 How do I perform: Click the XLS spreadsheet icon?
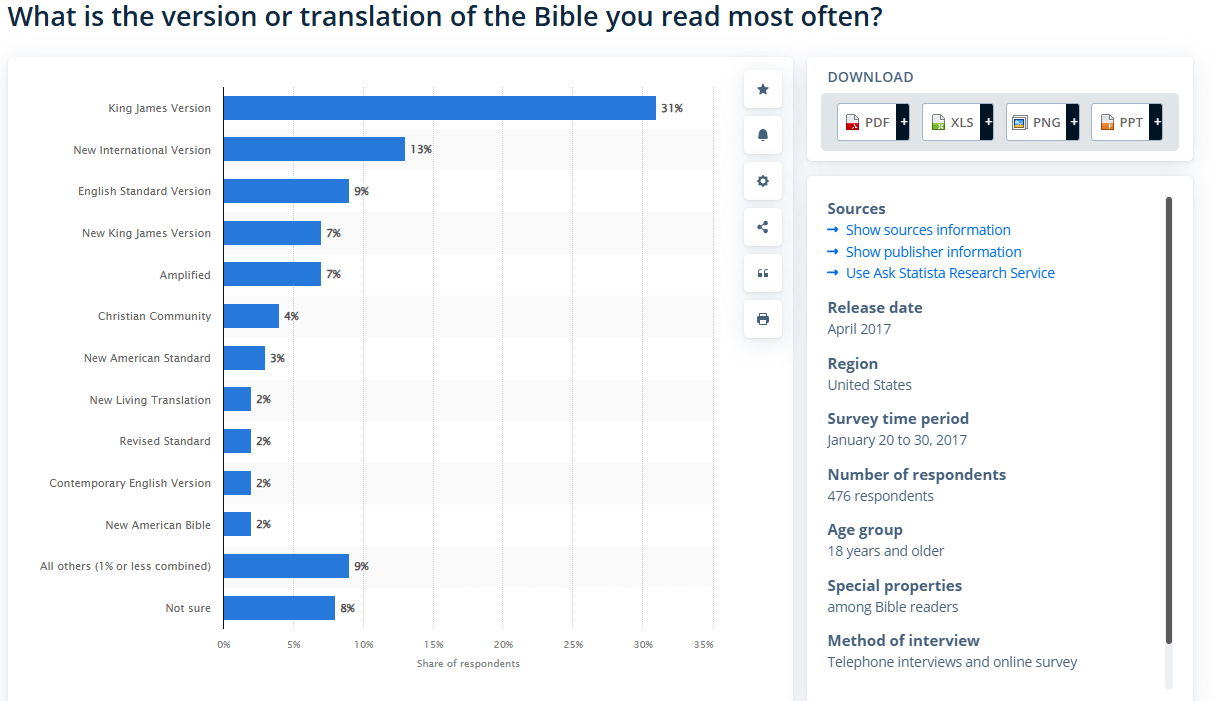click(x=938, y=122)
